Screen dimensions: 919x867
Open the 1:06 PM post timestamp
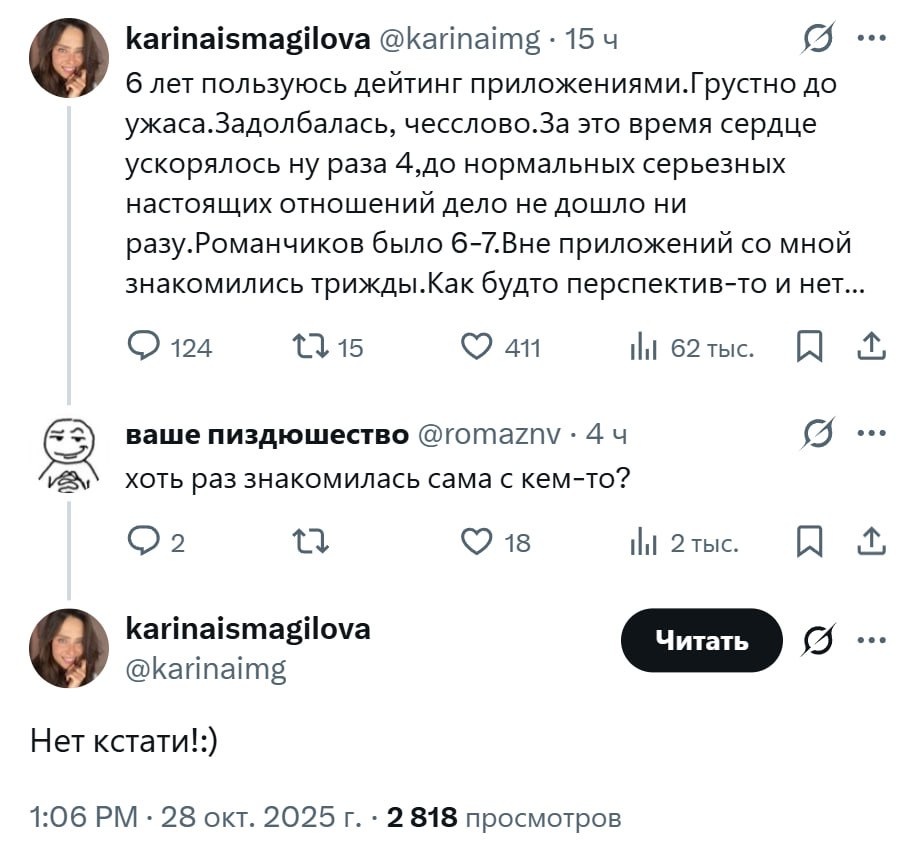(x=84, y=818)
